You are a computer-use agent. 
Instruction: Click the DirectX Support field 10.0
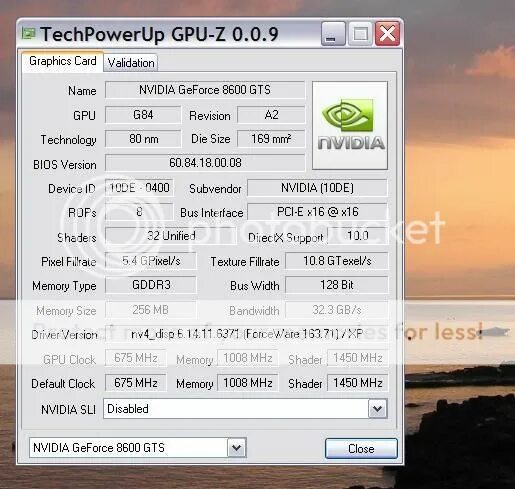click(x=358, y=236)
